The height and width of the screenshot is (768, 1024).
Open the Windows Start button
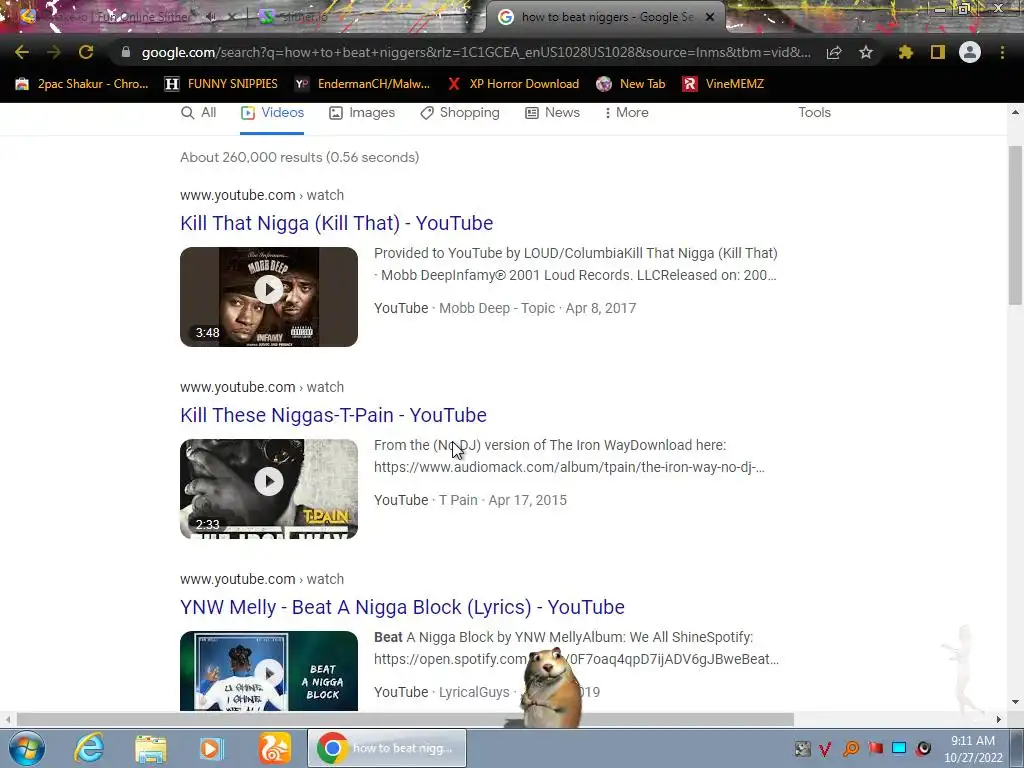(x=27, y=748)
